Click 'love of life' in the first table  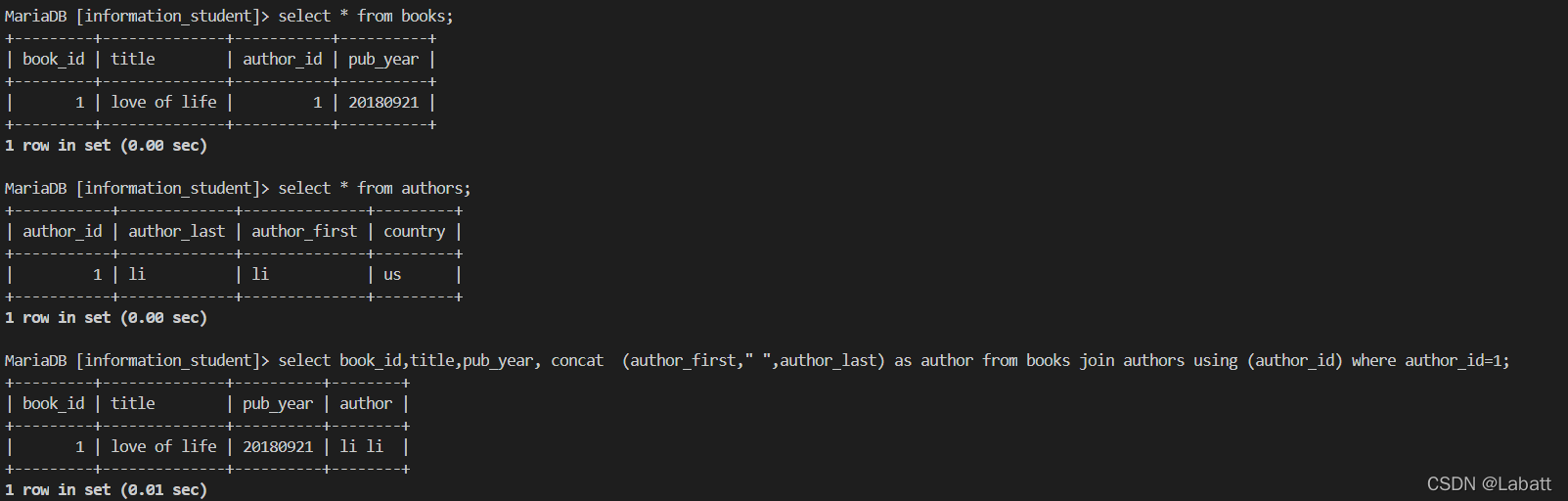coord(164,103)
